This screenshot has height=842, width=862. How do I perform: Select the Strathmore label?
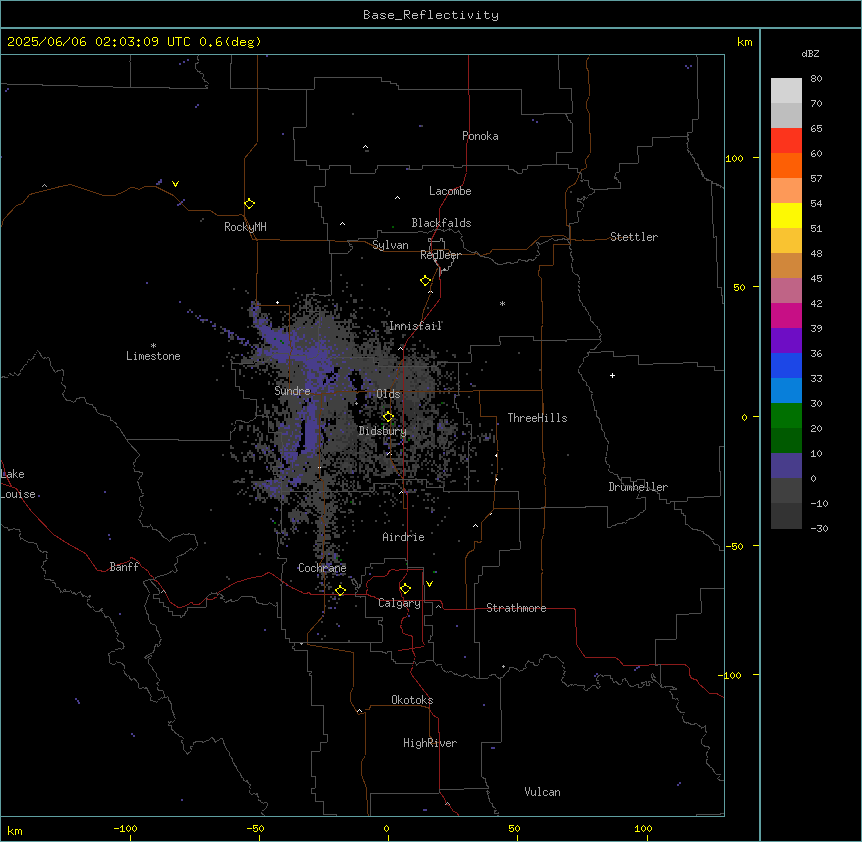click(516, 608)
